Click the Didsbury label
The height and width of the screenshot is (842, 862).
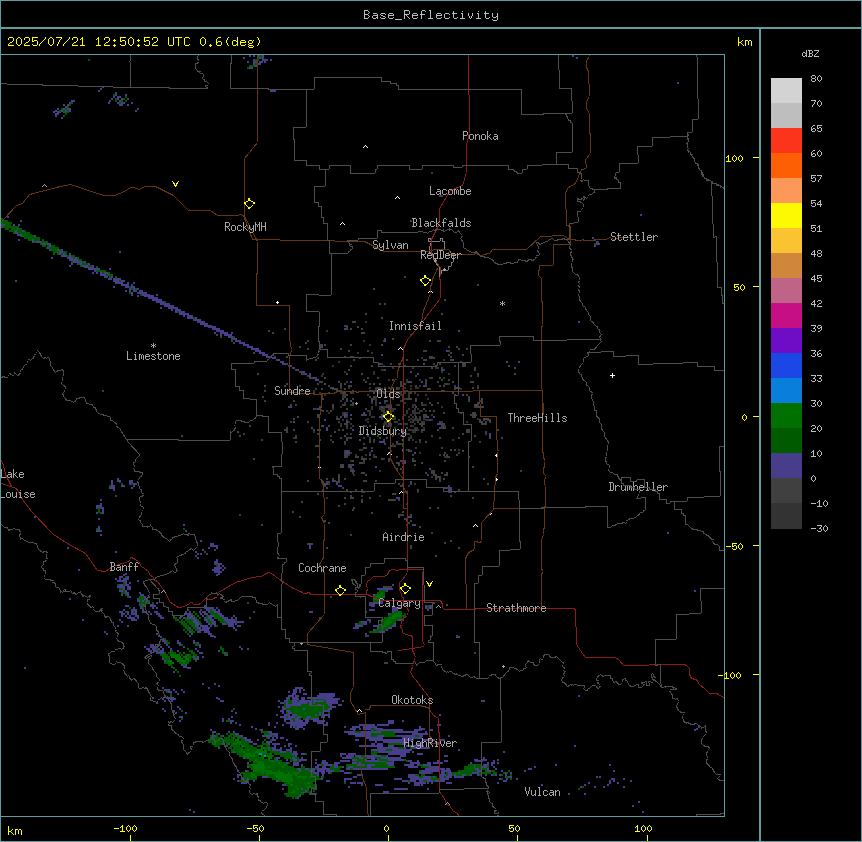(x=383, y=431)
